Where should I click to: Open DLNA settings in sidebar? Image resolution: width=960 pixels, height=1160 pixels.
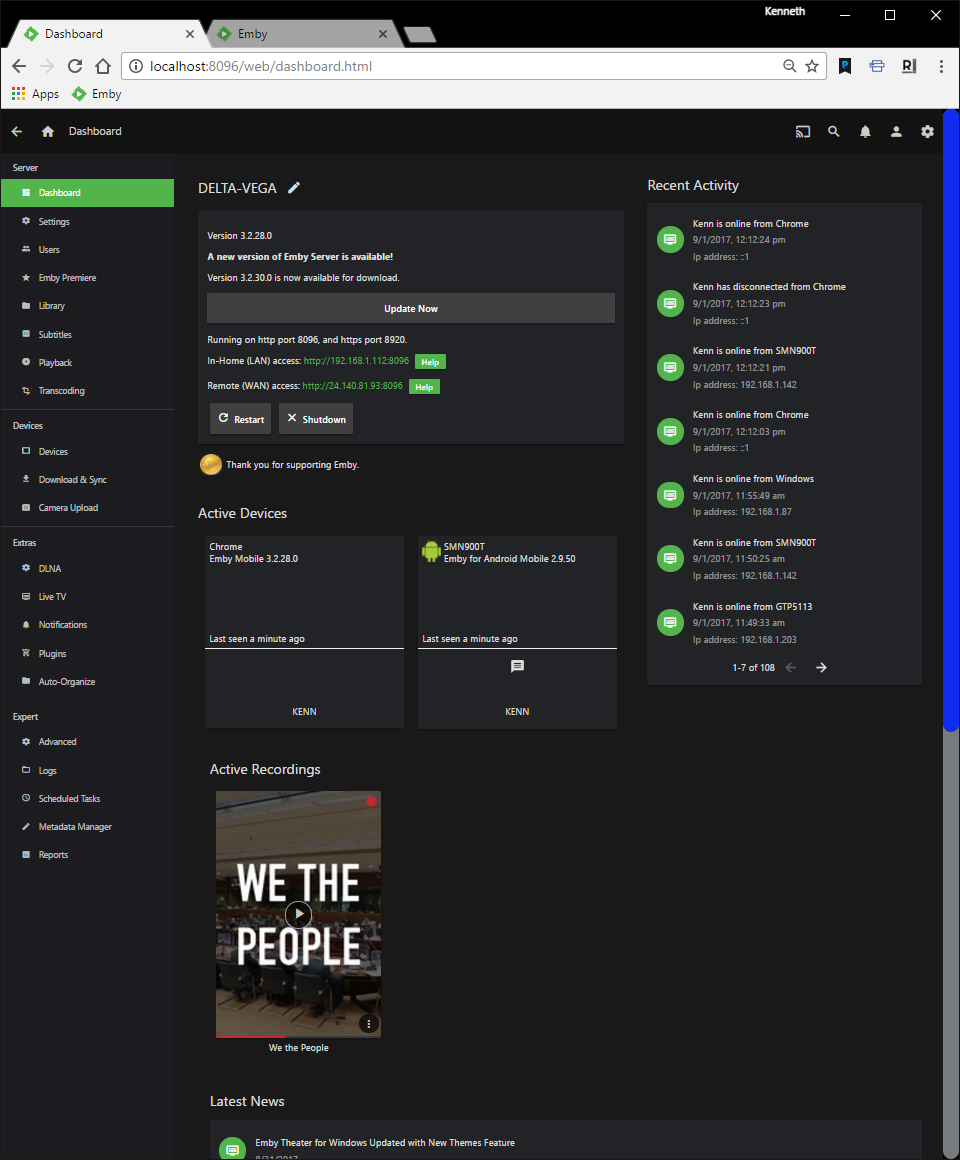coord(87,568)
